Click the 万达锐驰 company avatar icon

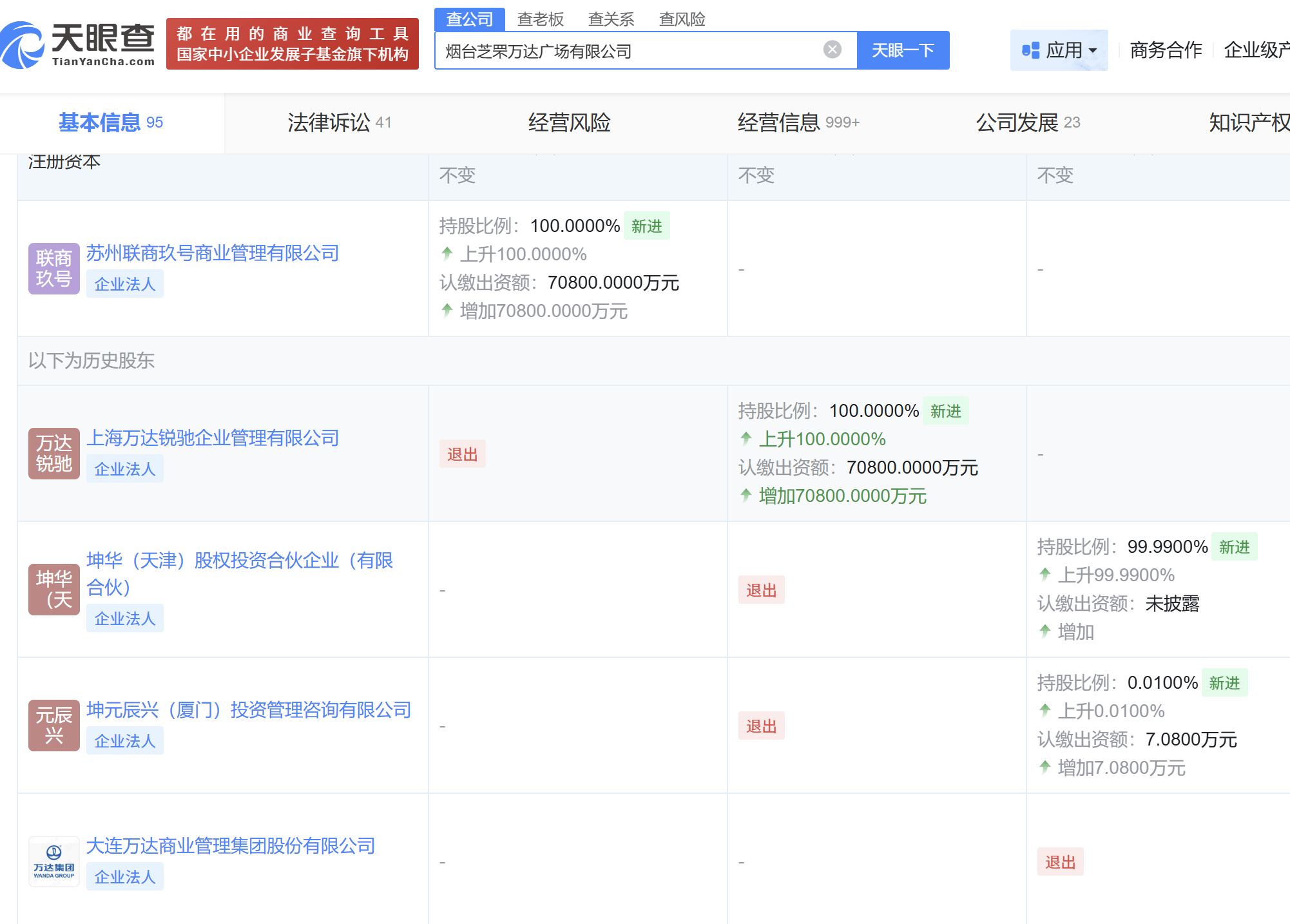[53, 453]
